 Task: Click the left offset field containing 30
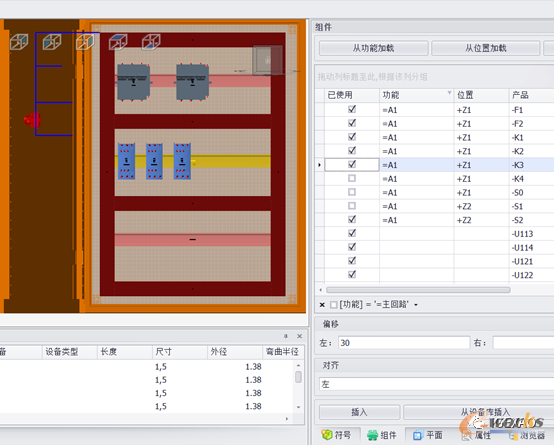[x=404, y=343]
